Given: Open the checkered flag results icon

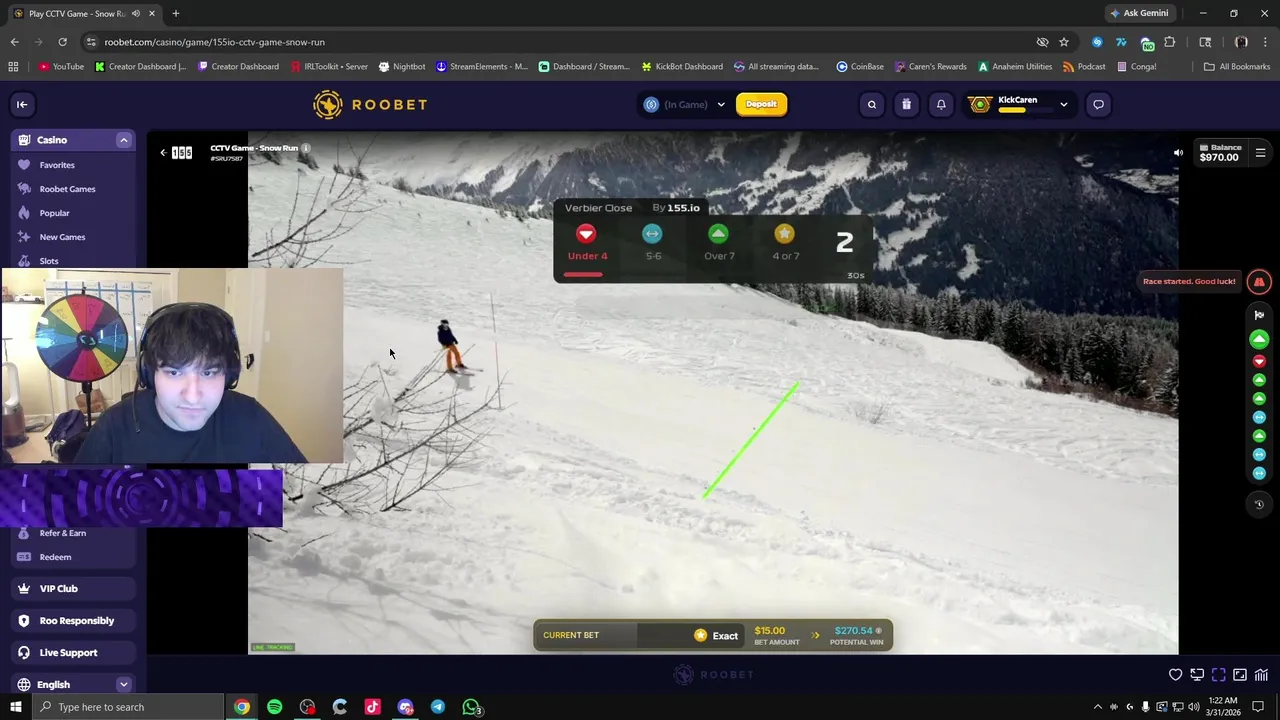Looking at the screenshot, I should [1259, 315].
